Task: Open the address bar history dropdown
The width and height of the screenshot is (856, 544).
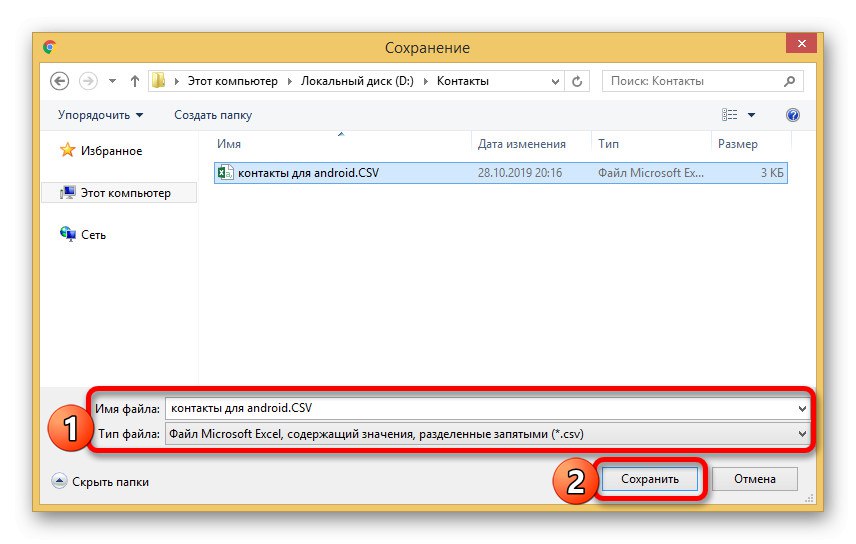Action: click(x=555, y=82)
